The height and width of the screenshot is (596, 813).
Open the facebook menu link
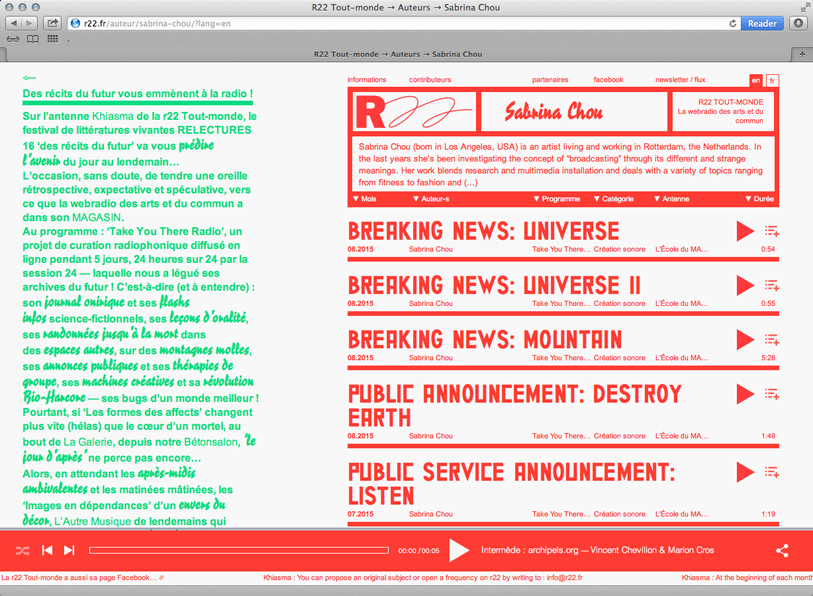608,79
